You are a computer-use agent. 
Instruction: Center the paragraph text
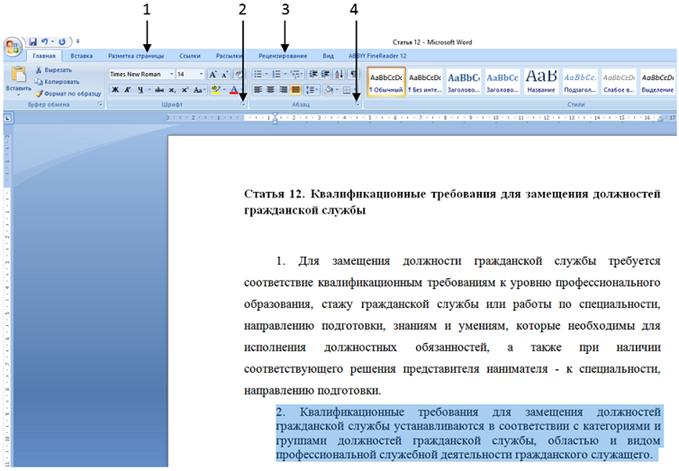[271, 90]
